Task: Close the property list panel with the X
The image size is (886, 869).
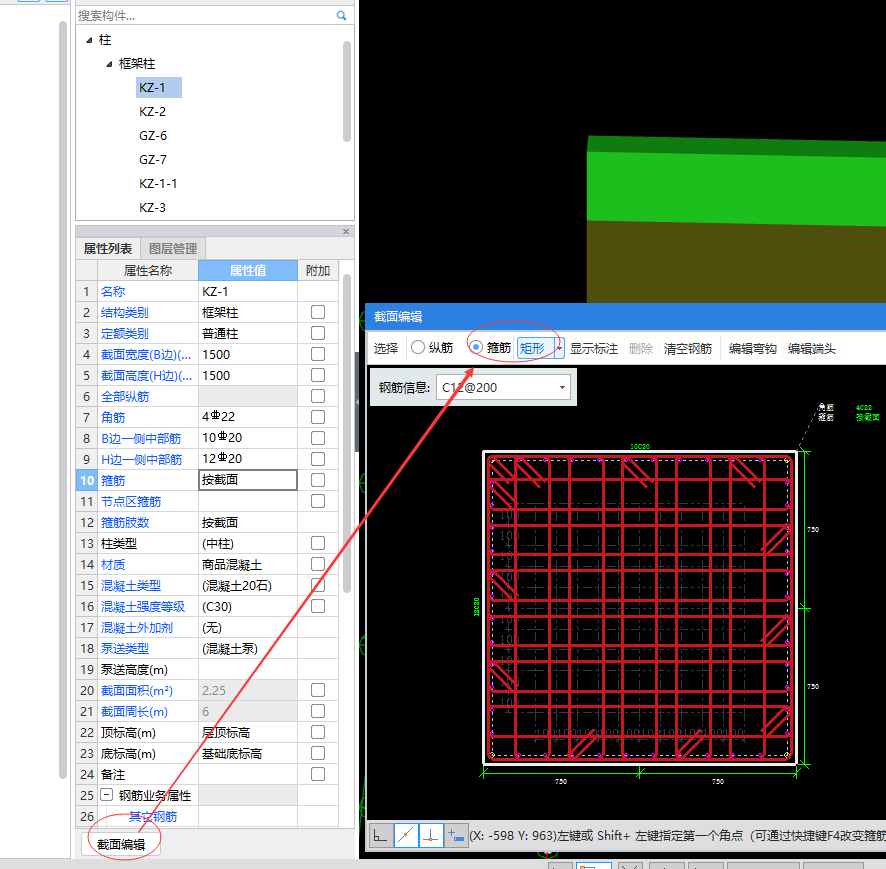Action: coord(346,232)
